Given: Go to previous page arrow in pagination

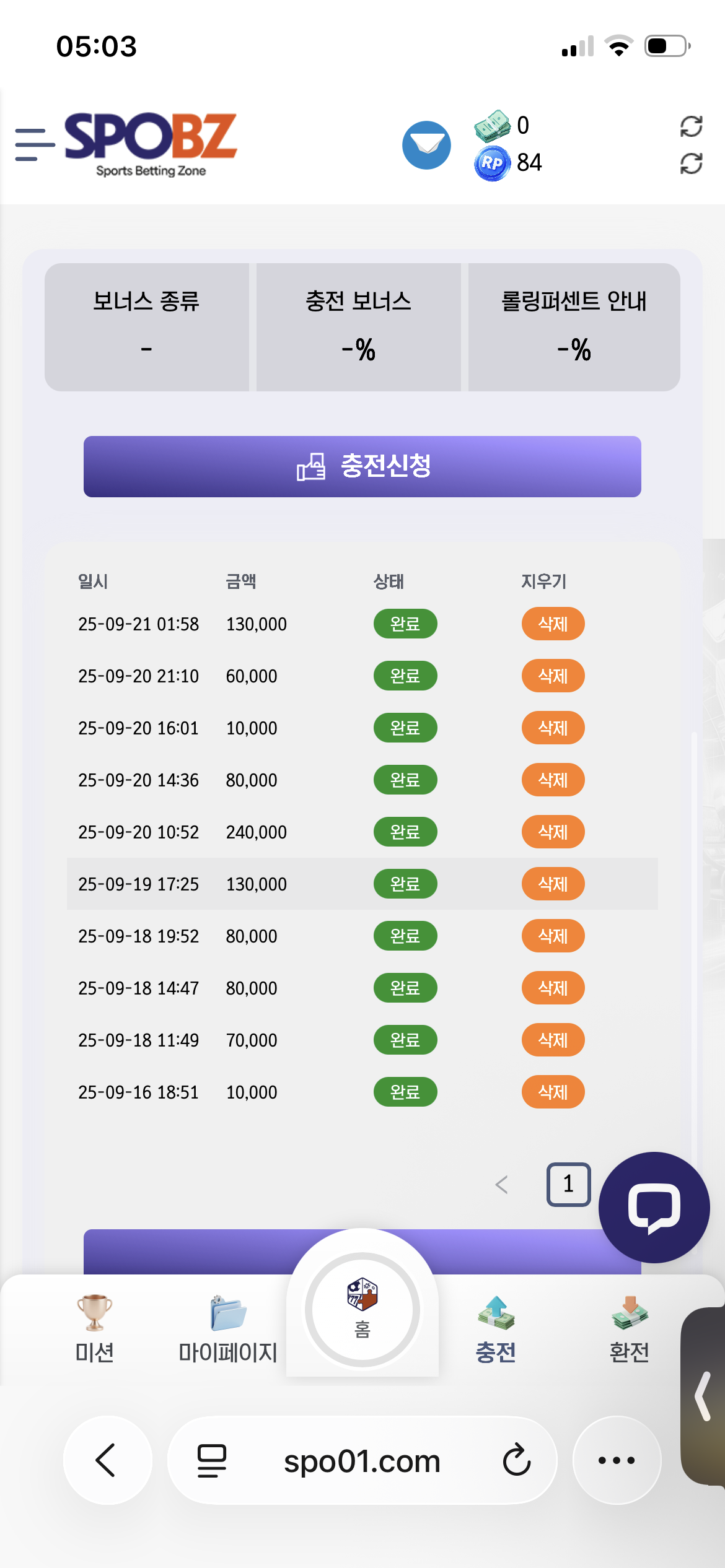Looking at the screenshot, I should coord(502,1185).
